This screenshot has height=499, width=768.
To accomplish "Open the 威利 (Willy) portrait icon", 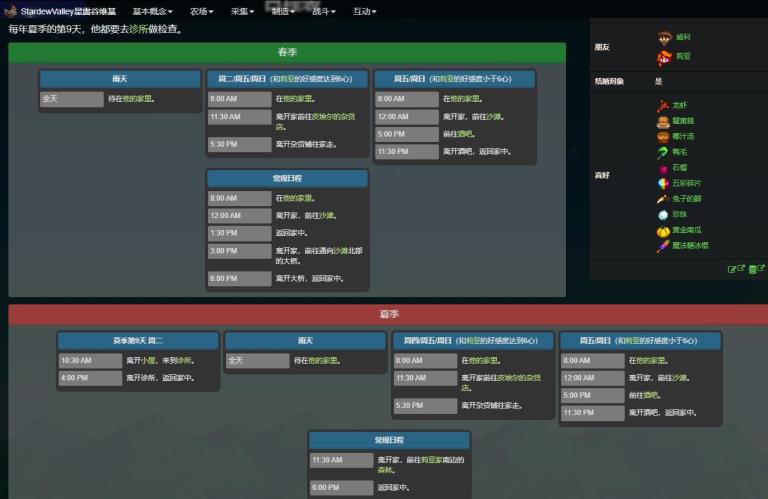I will (664, 38).
